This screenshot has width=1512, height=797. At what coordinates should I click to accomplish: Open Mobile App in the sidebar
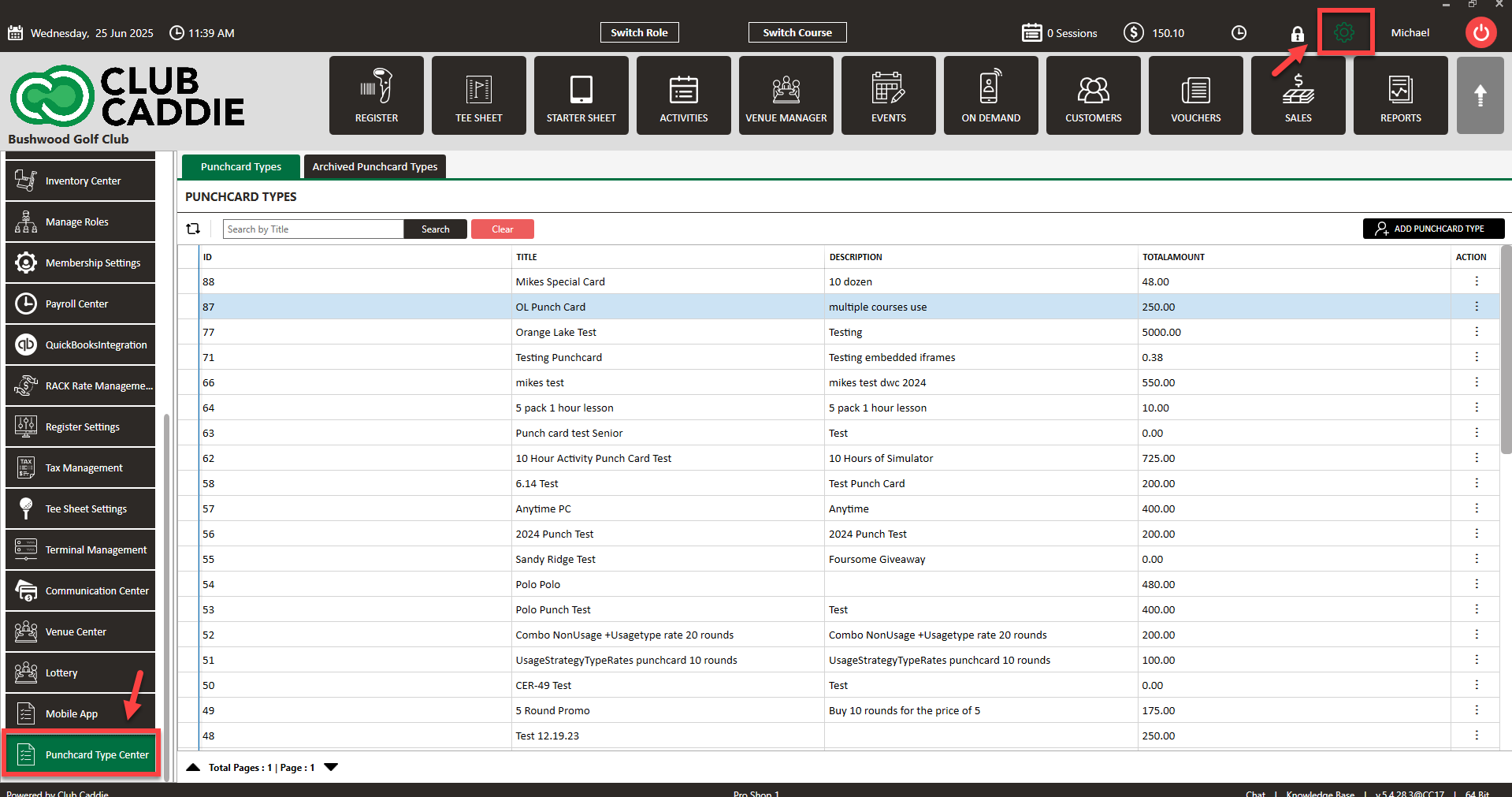click(80, 713)
